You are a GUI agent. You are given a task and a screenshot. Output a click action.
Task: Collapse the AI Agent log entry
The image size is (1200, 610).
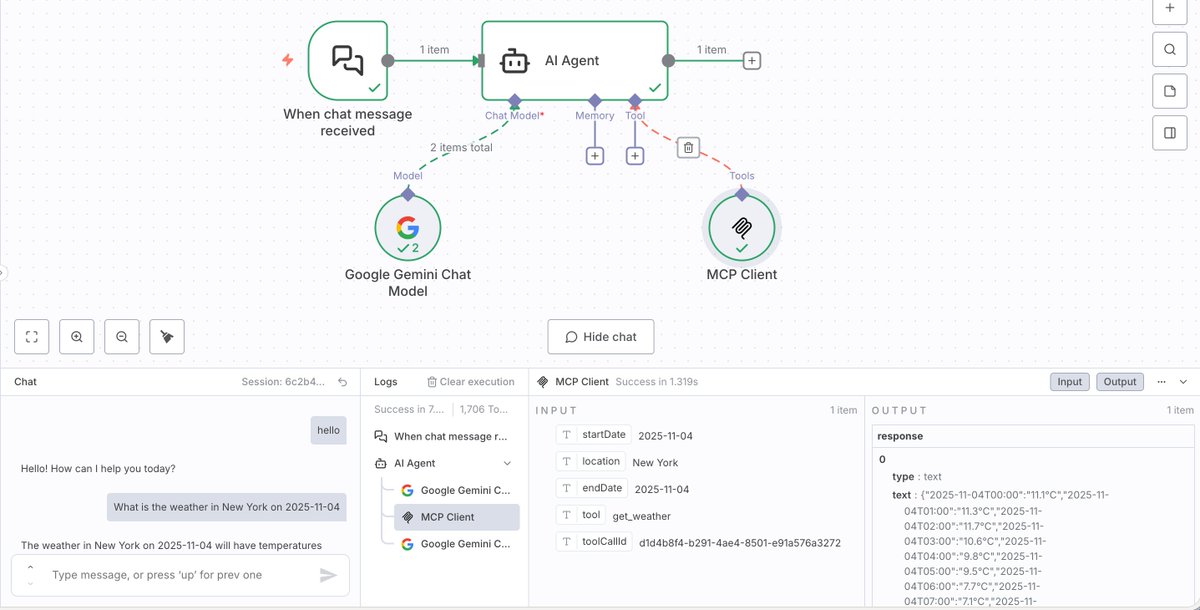507,464
